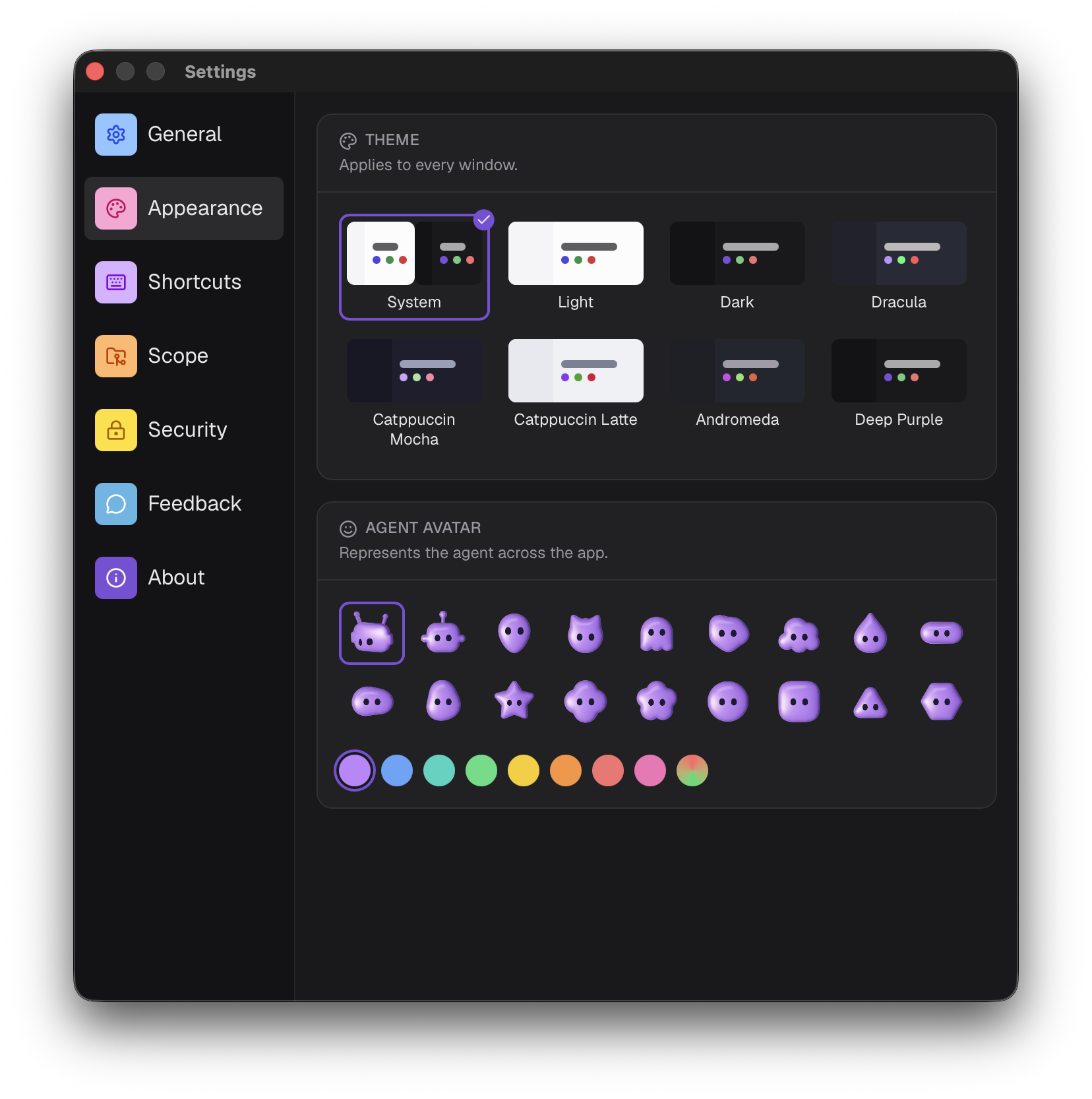Pick the hexagon avatar

[x=942, y=702]
